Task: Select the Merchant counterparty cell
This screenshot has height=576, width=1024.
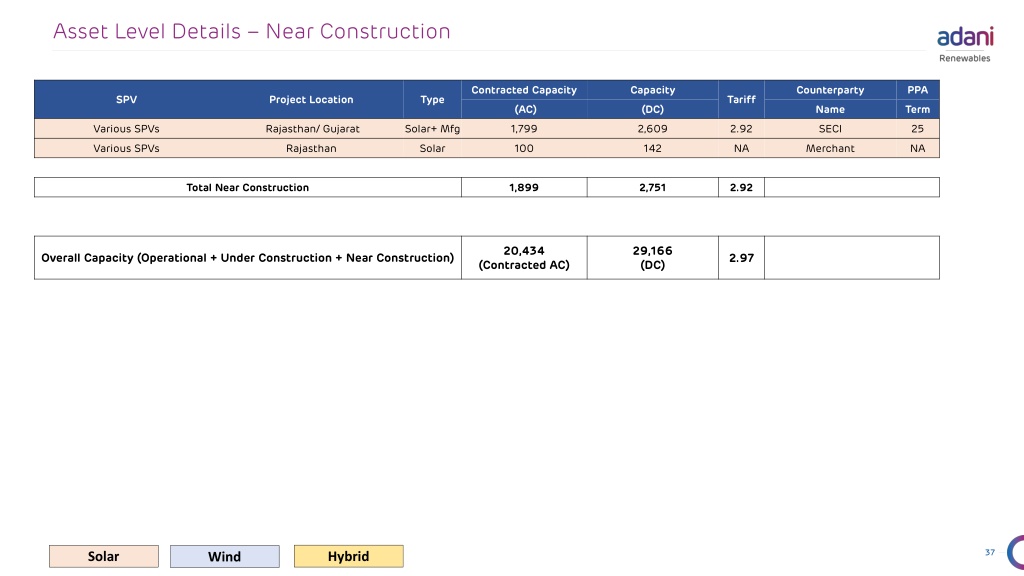Action: (x=830, y=148)
